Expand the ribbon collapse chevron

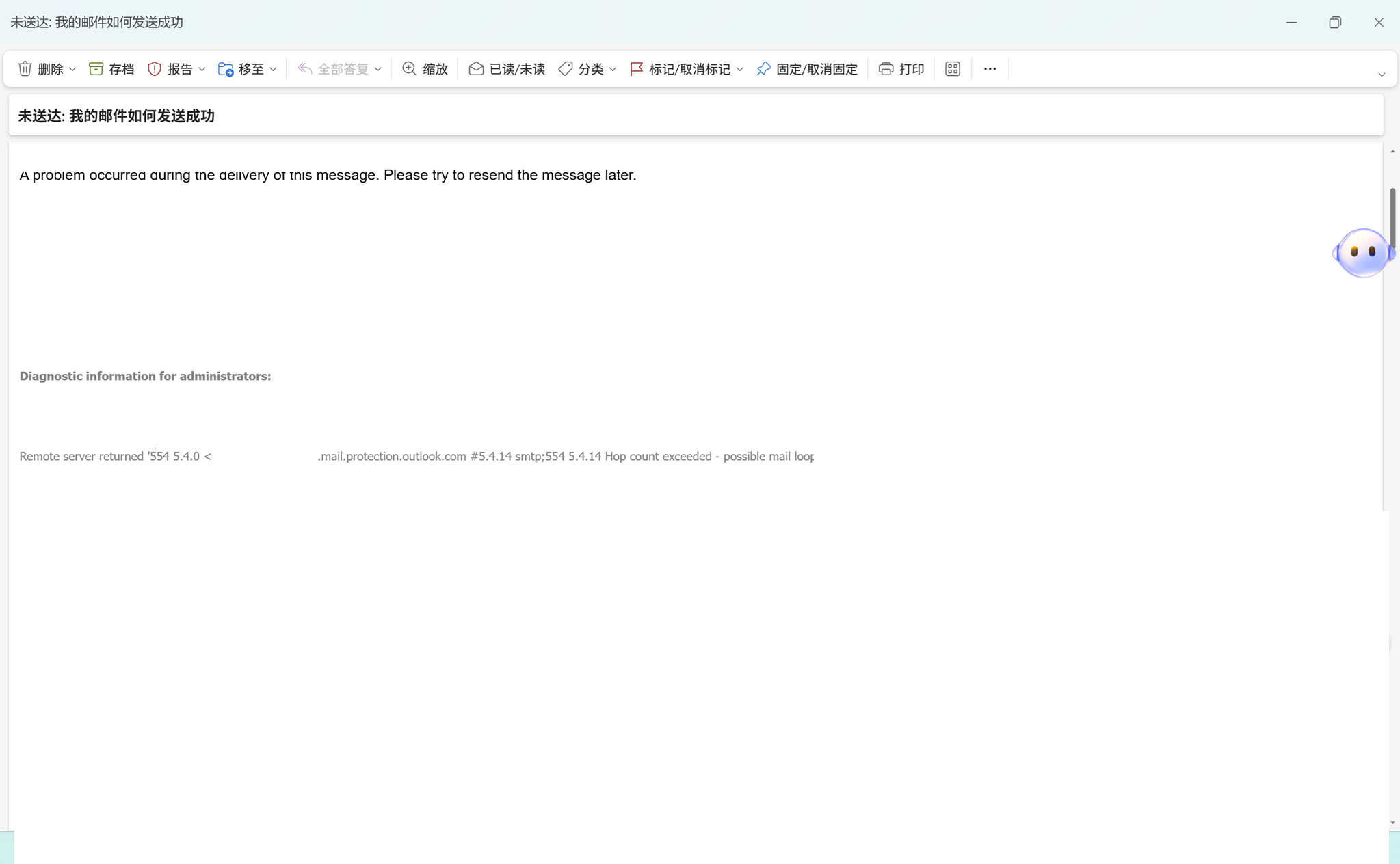pos(1382,75)
